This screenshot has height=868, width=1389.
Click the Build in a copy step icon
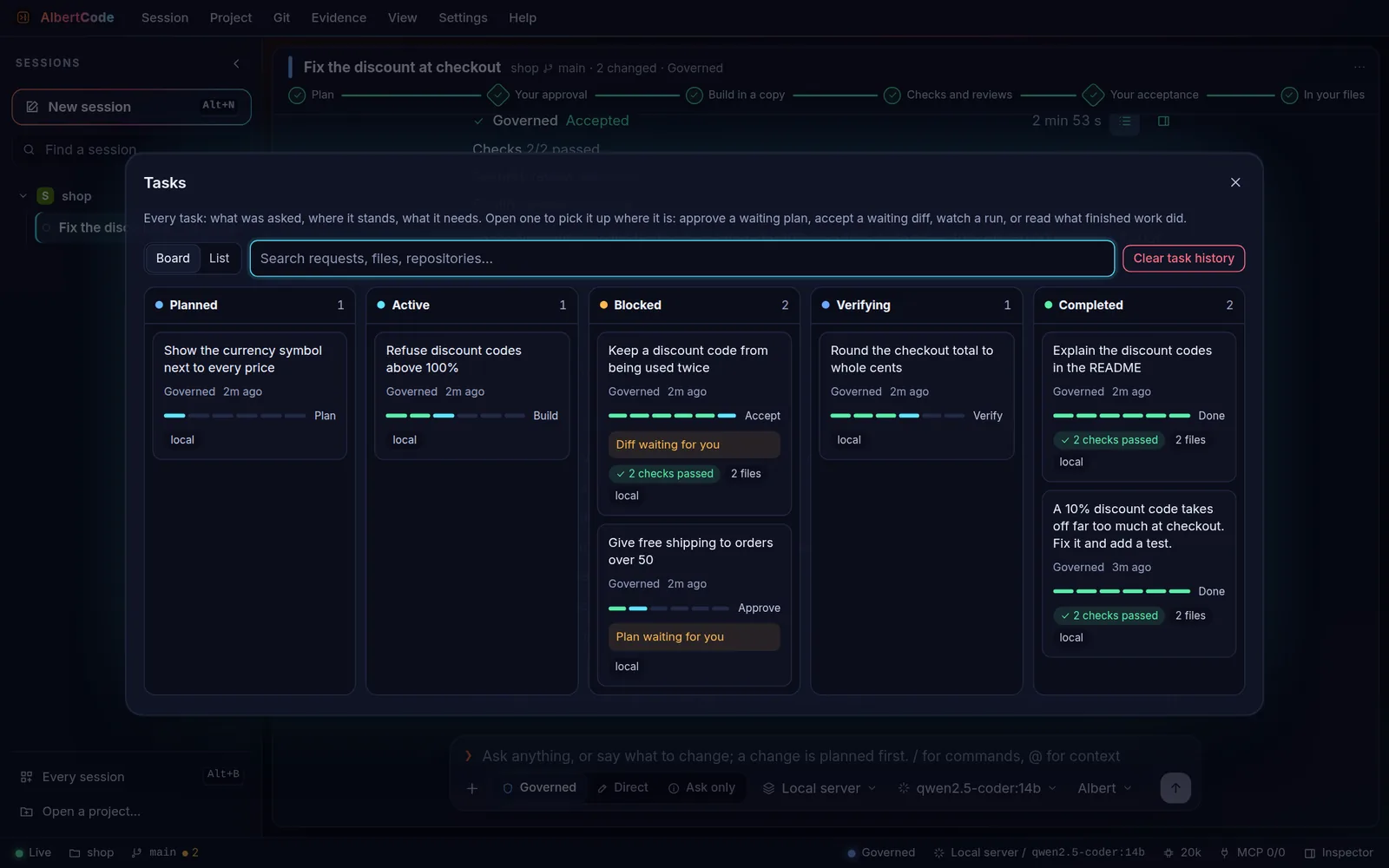pyautogui.click(x=694, y=95)
